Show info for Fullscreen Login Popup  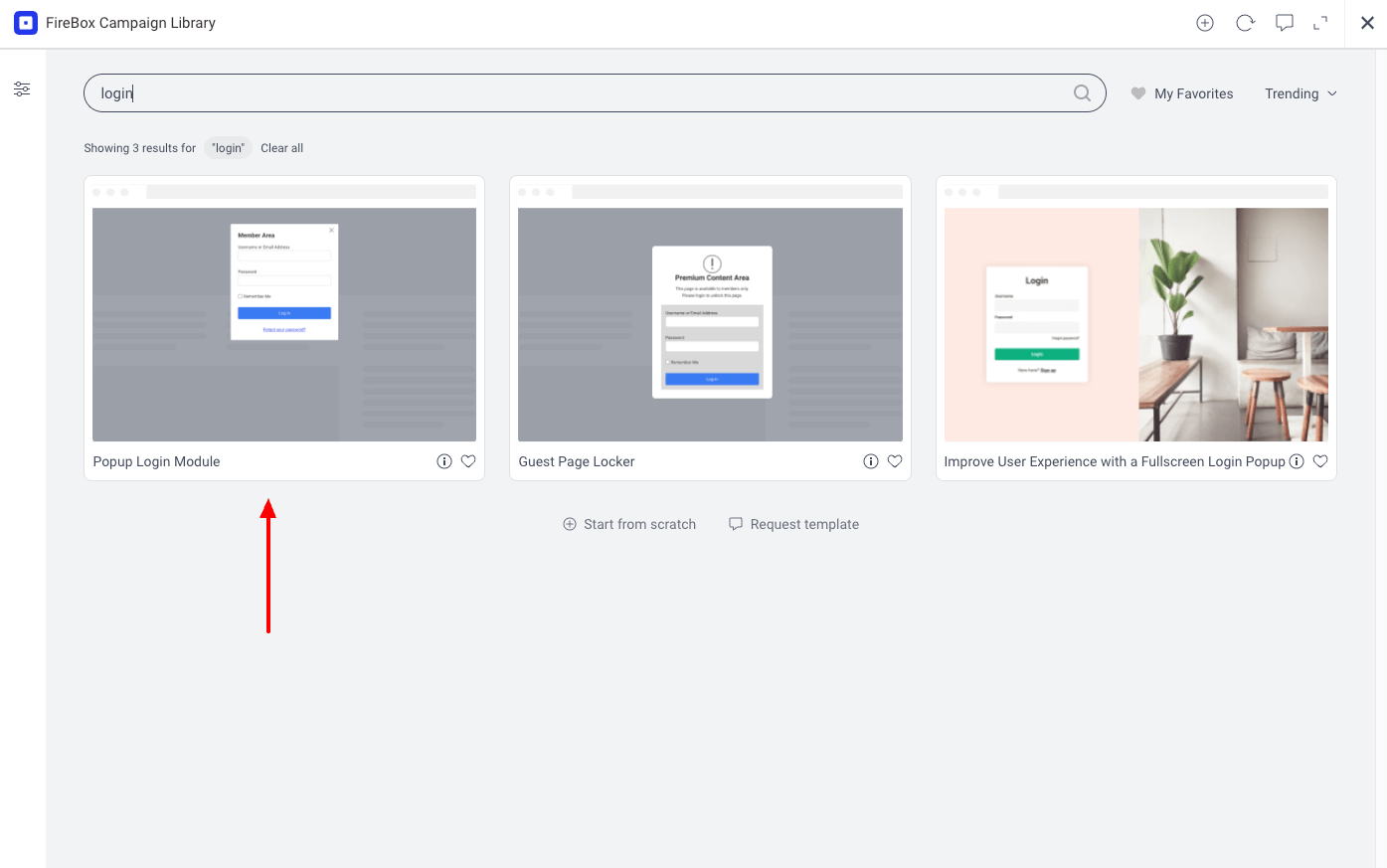1297,461
